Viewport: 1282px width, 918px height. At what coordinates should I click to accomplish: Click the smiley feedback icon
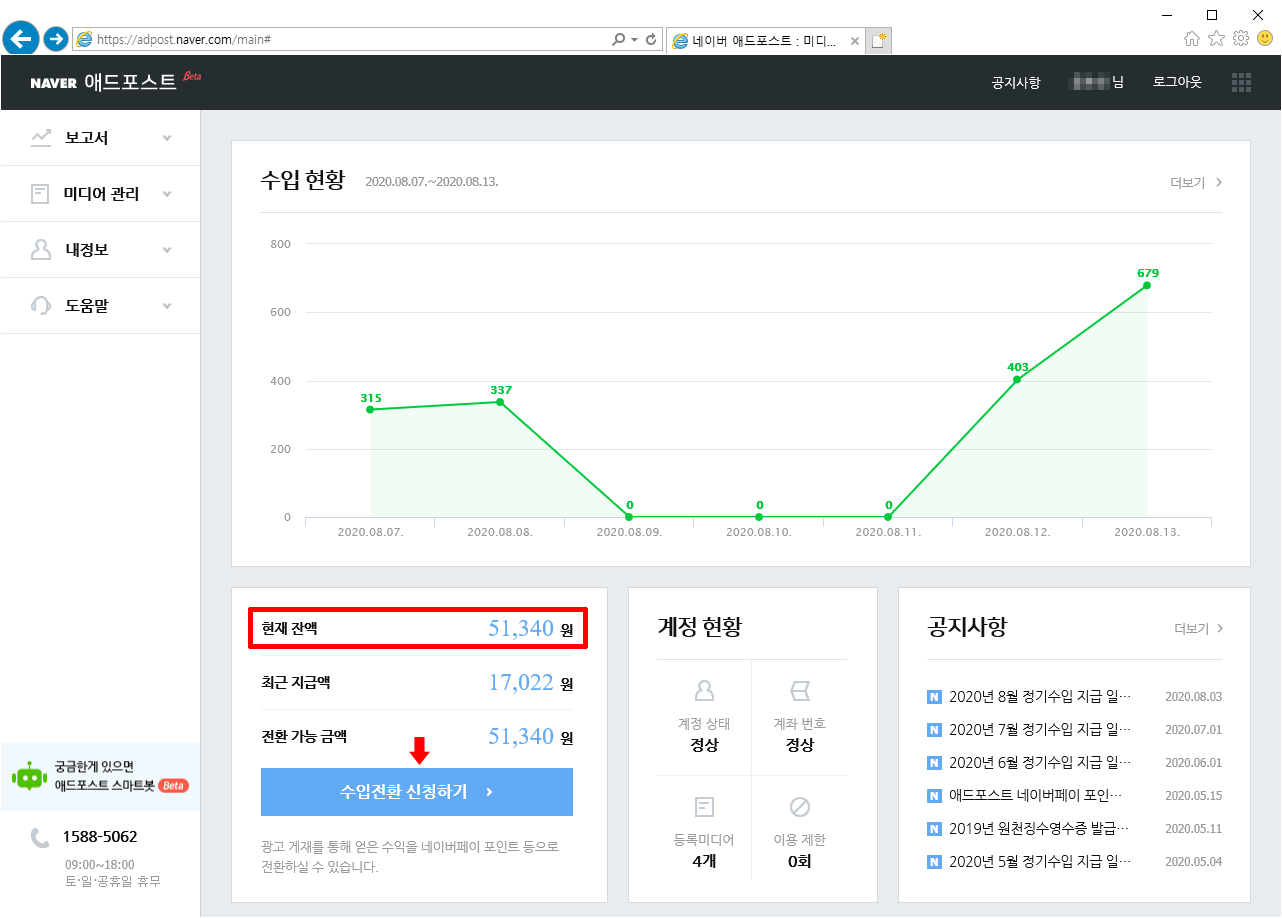click(x=1265, y=39)
